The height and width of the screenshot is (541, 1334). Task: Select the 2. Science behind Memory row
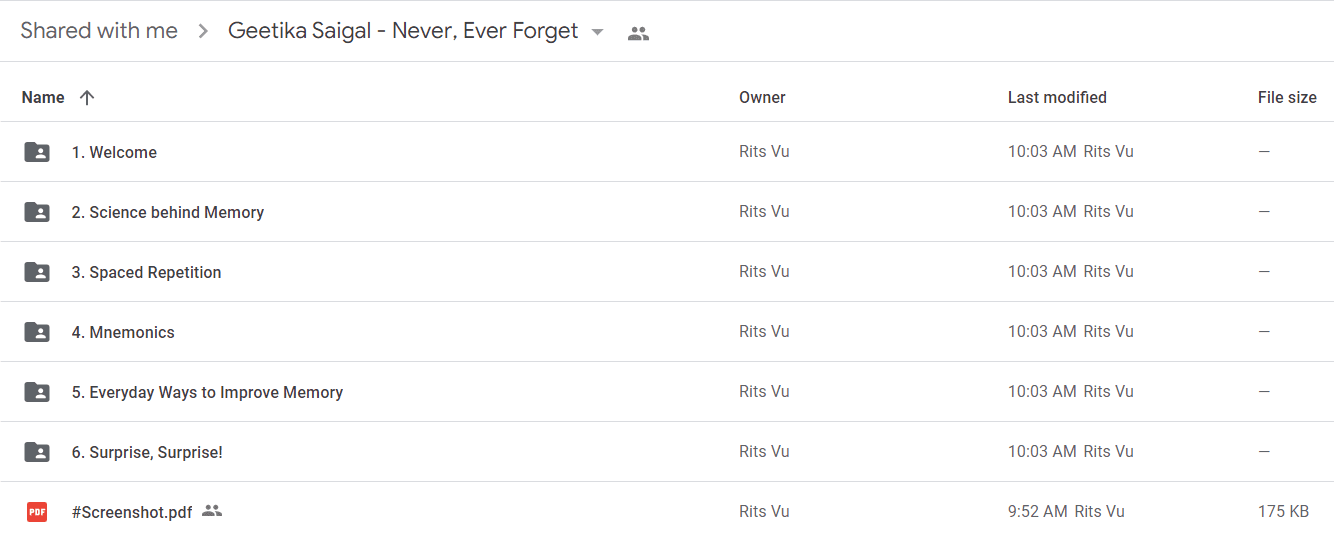(667, 212)
